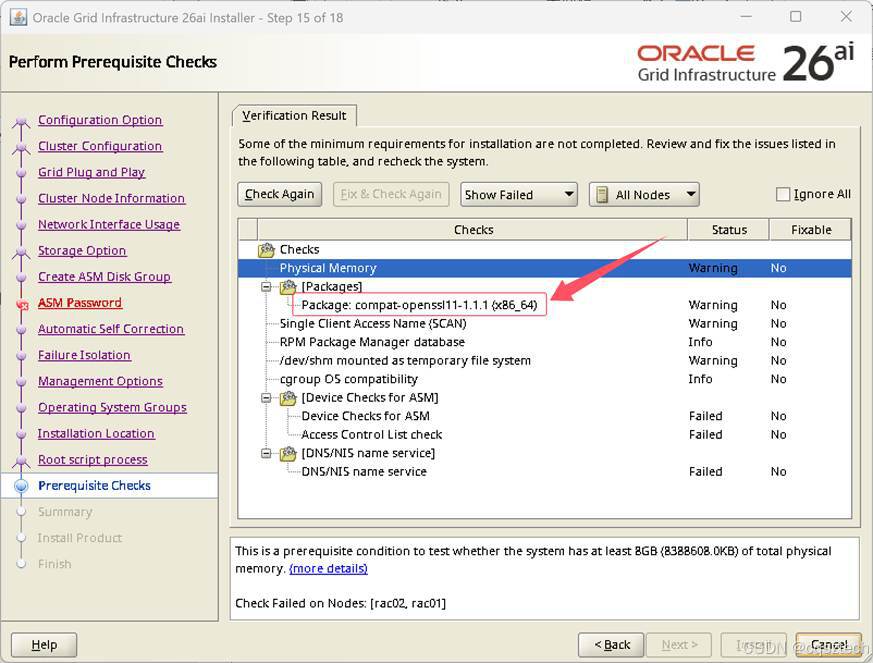This screenshot has width=873, height=663.
Task: Open the Root script process step
Action: click(92, 460)
